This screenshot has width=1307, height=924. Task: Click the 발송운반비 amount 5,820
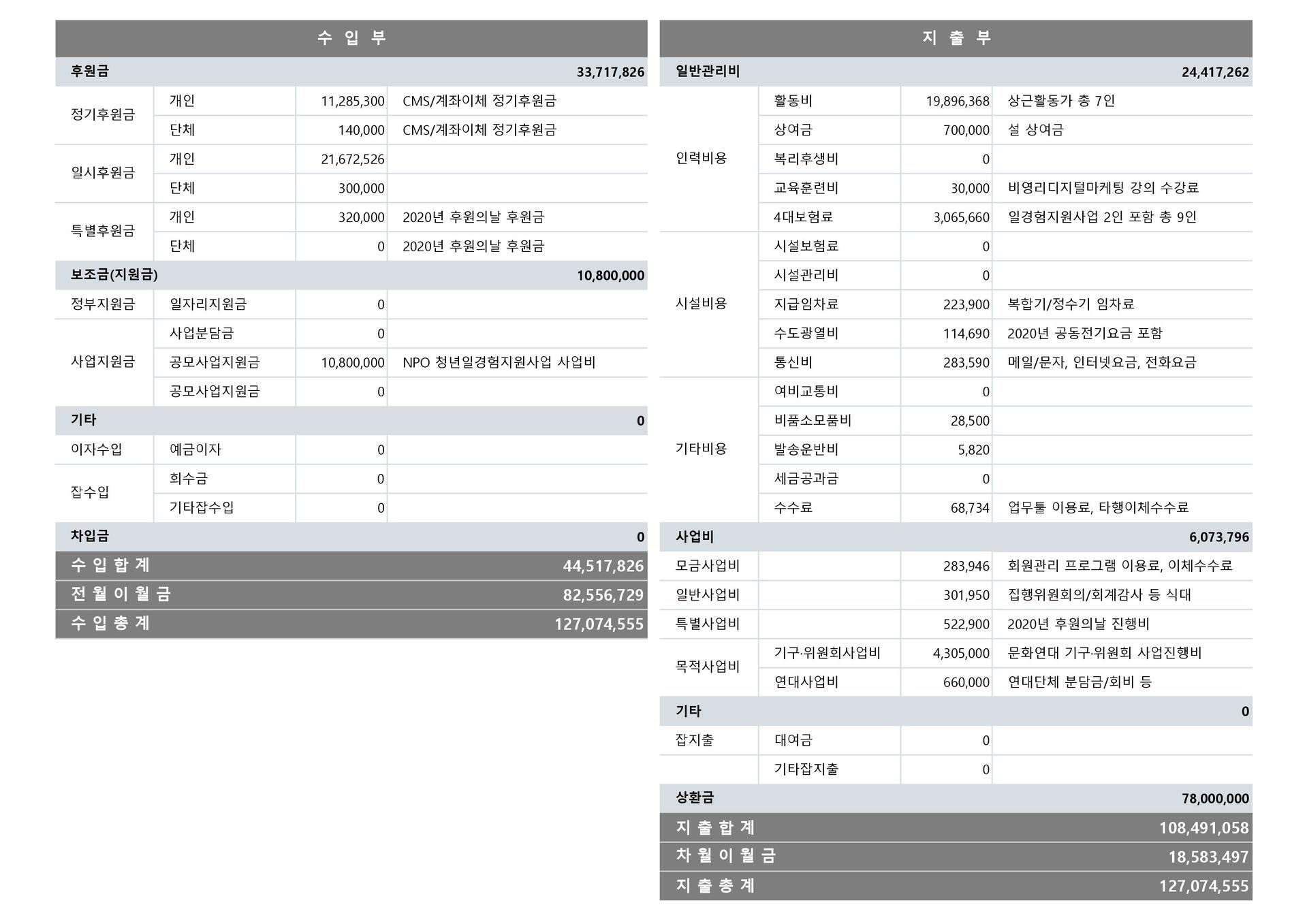973,450
